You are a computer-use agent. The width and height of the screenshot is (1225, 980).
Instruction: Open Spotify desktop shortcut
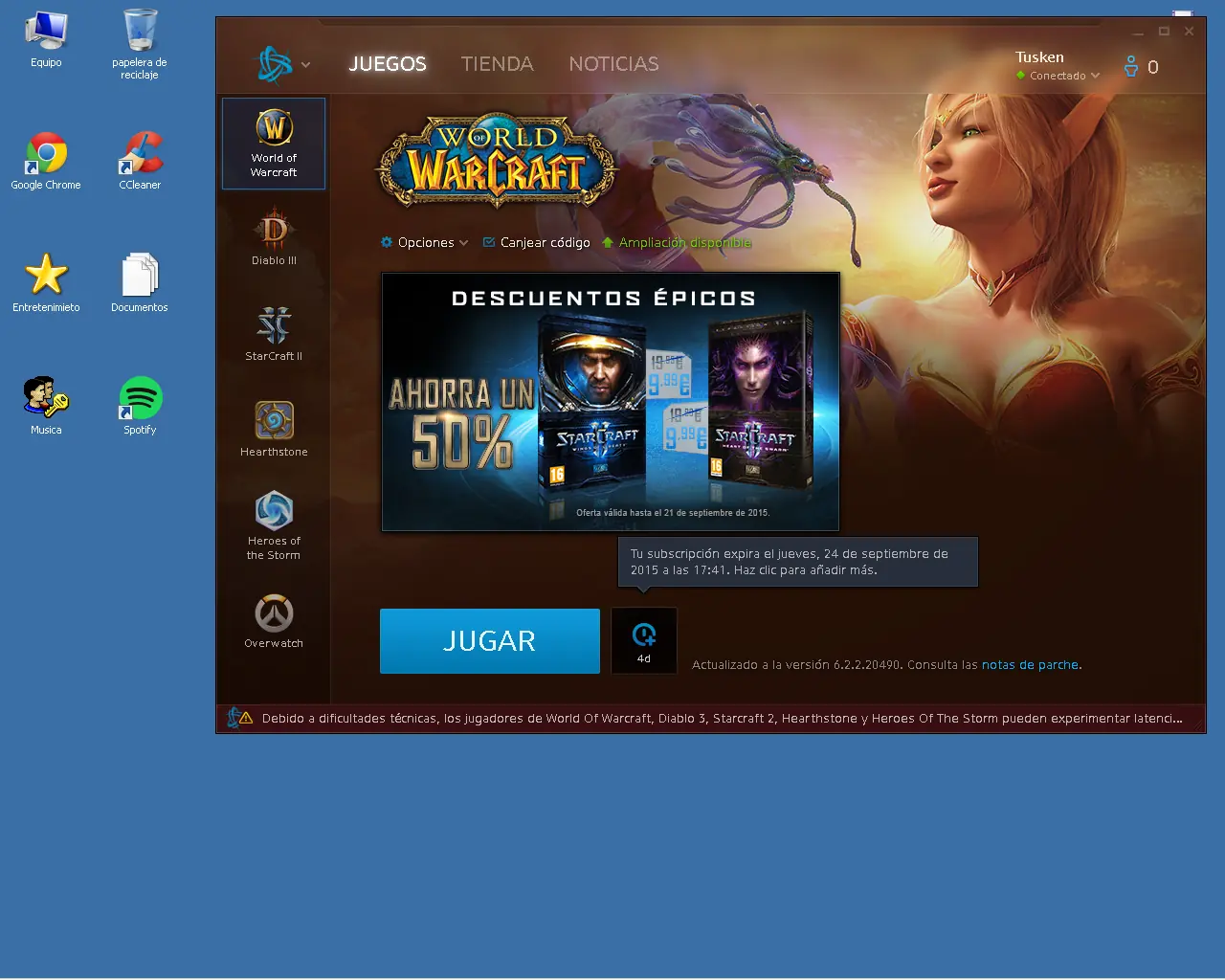(x=140, y=406)
